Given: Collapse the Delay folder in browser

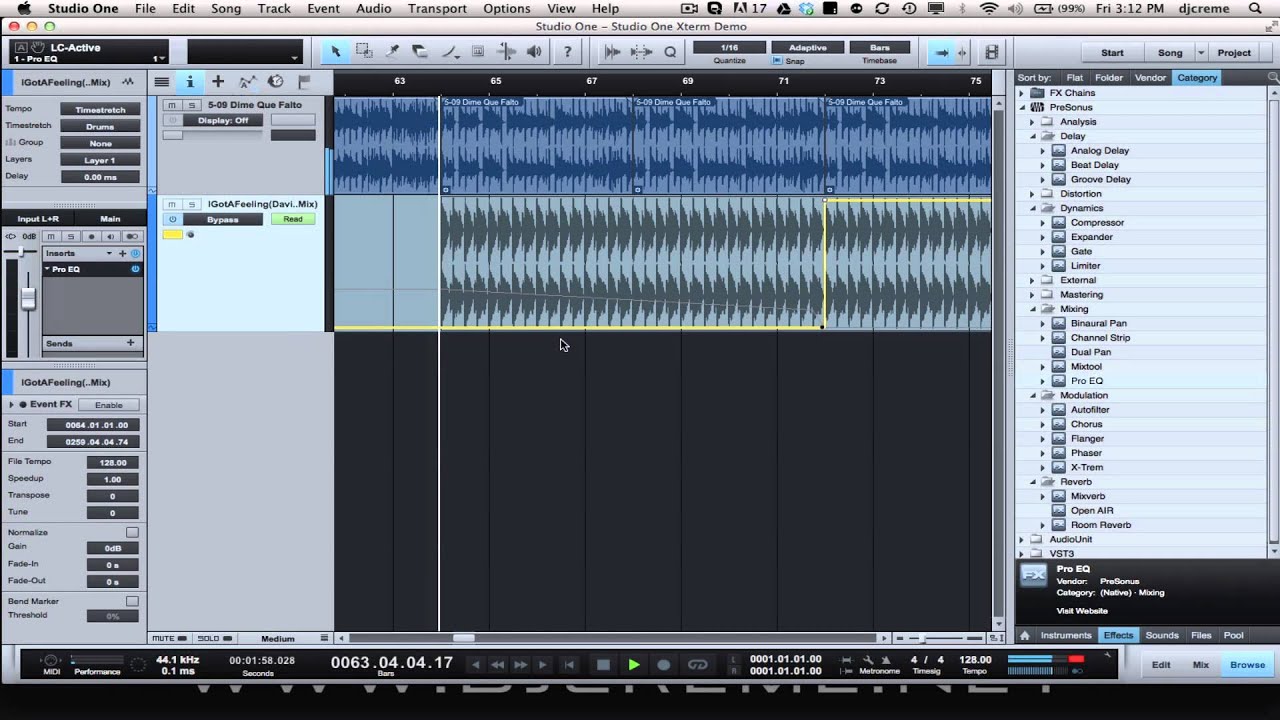Looking at the screenshot, I should 1033,136.
